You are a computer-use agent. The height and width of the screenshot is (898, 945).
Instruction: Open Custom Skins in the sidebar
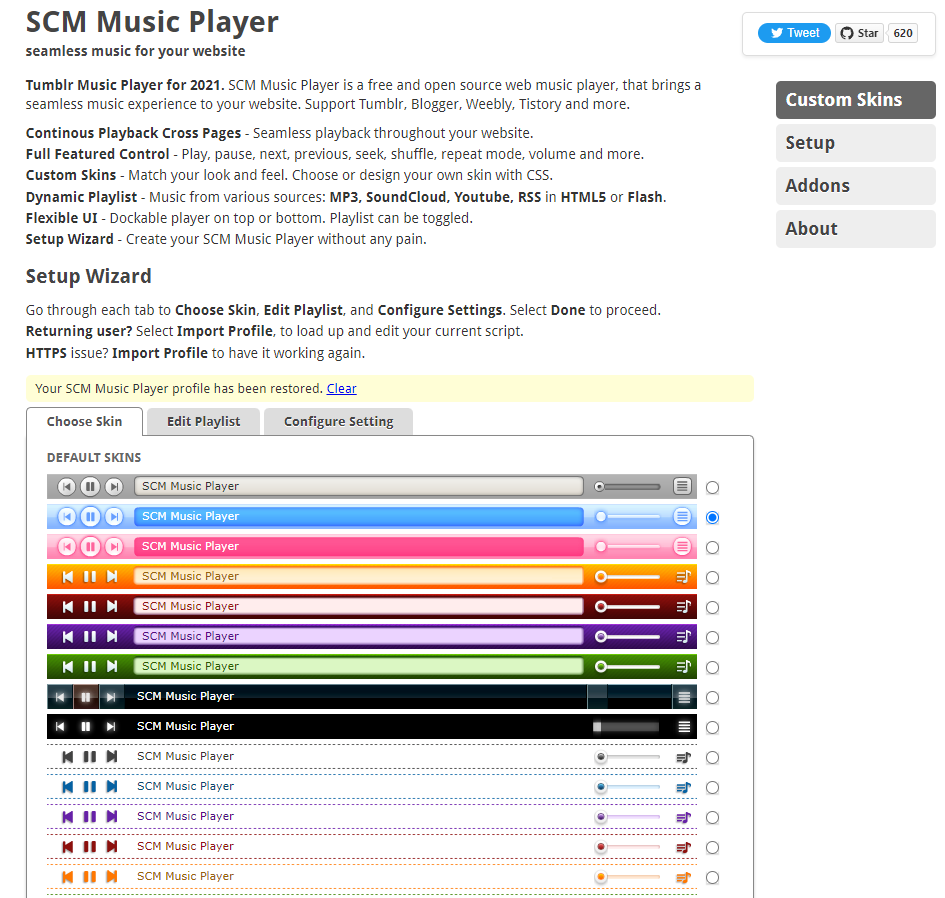pos(856,99)
